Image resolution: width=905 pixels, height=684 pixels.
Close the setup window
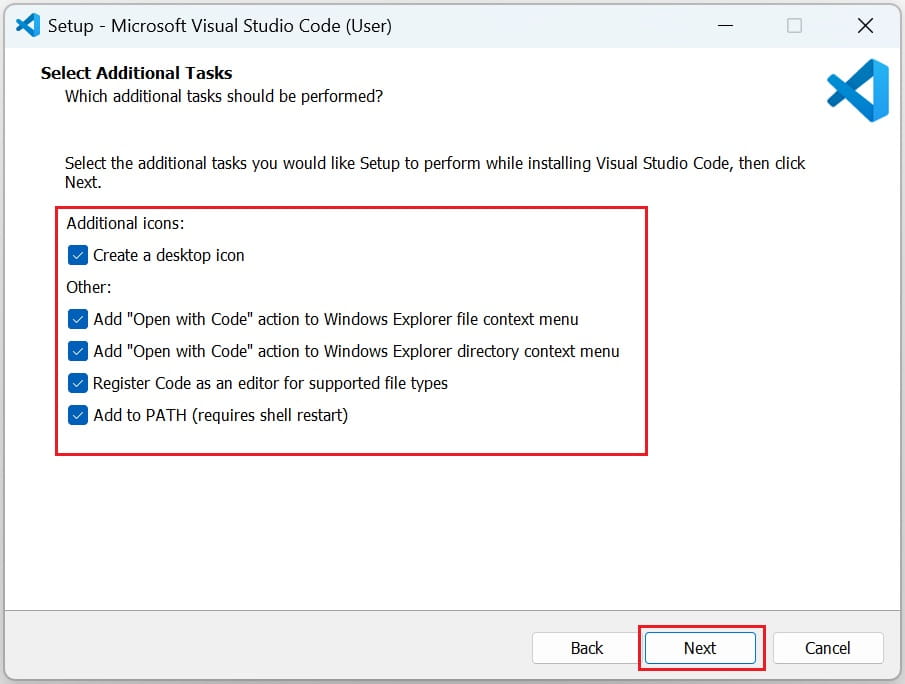point(865,25)
